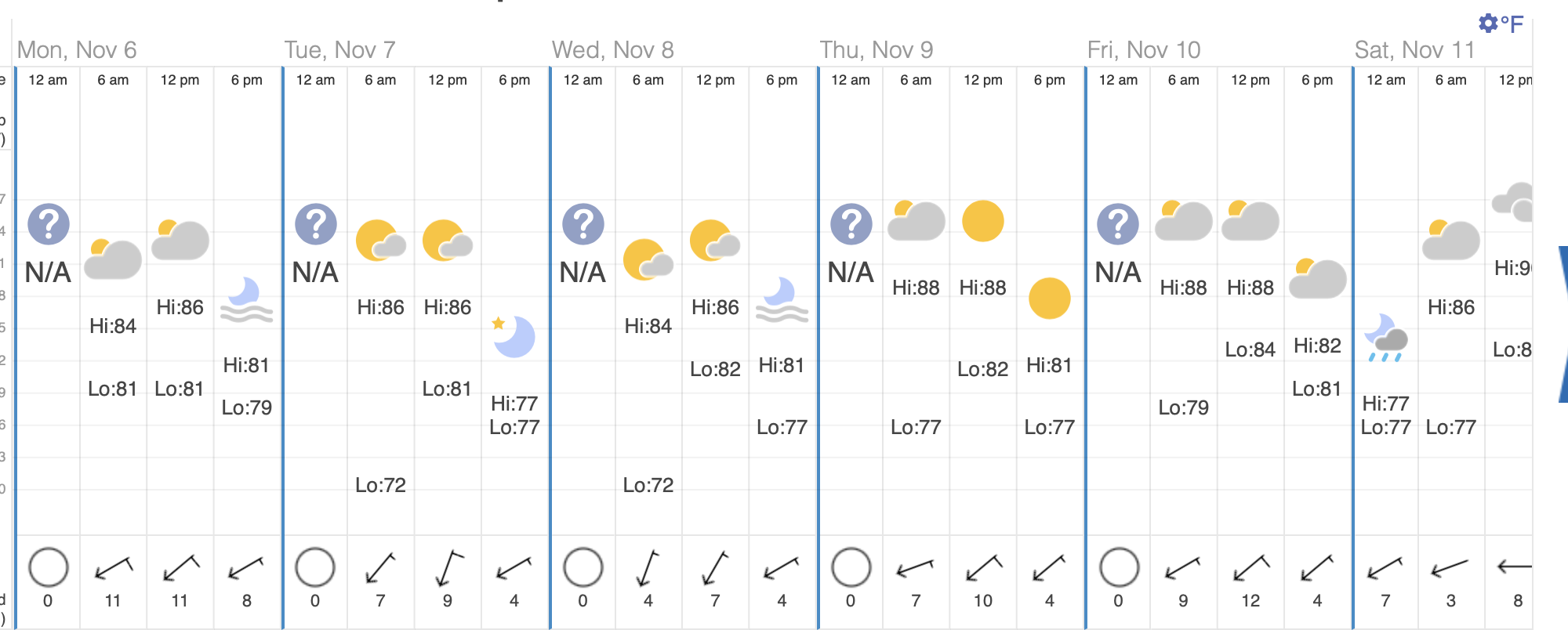Screen dimensions: 1568x630
Task: Click Monday 6 pm hazy moon icon
Action: (x=246, y=300)
